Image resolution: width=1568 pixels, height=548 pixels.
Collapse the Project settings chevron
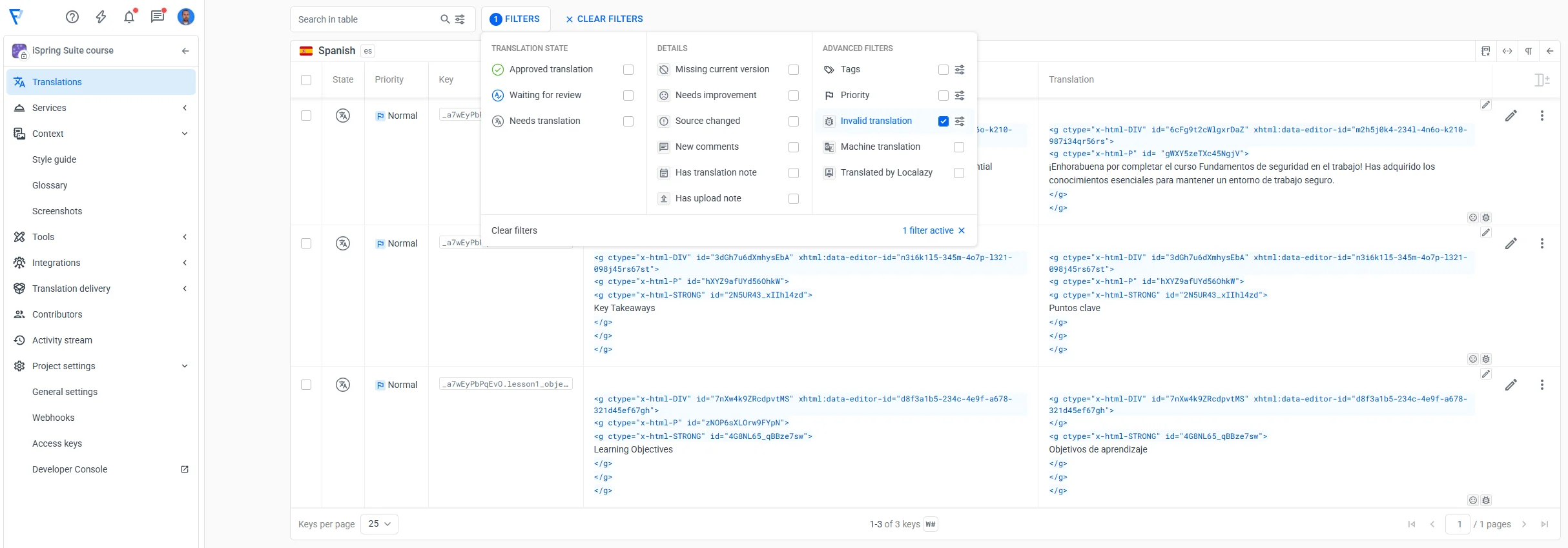[x=185, y=366]
